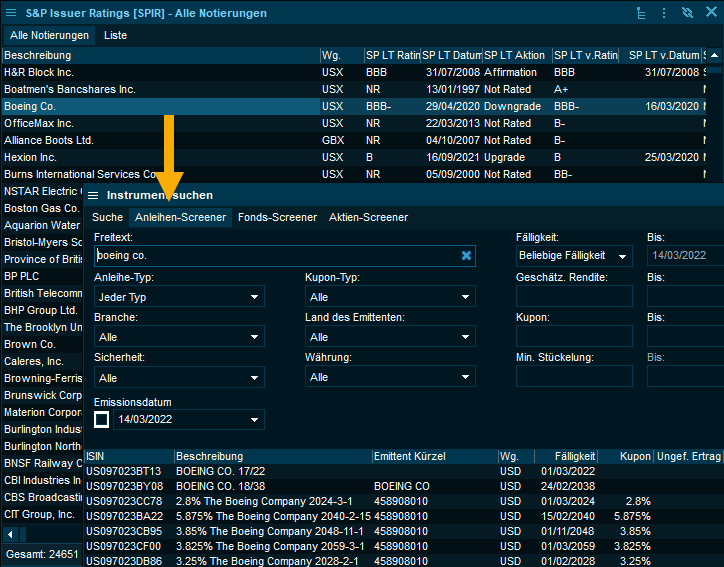Enable the Emissionsdatum checkbox
Viewport: 724px width, 567px height.
pos(101,420)
